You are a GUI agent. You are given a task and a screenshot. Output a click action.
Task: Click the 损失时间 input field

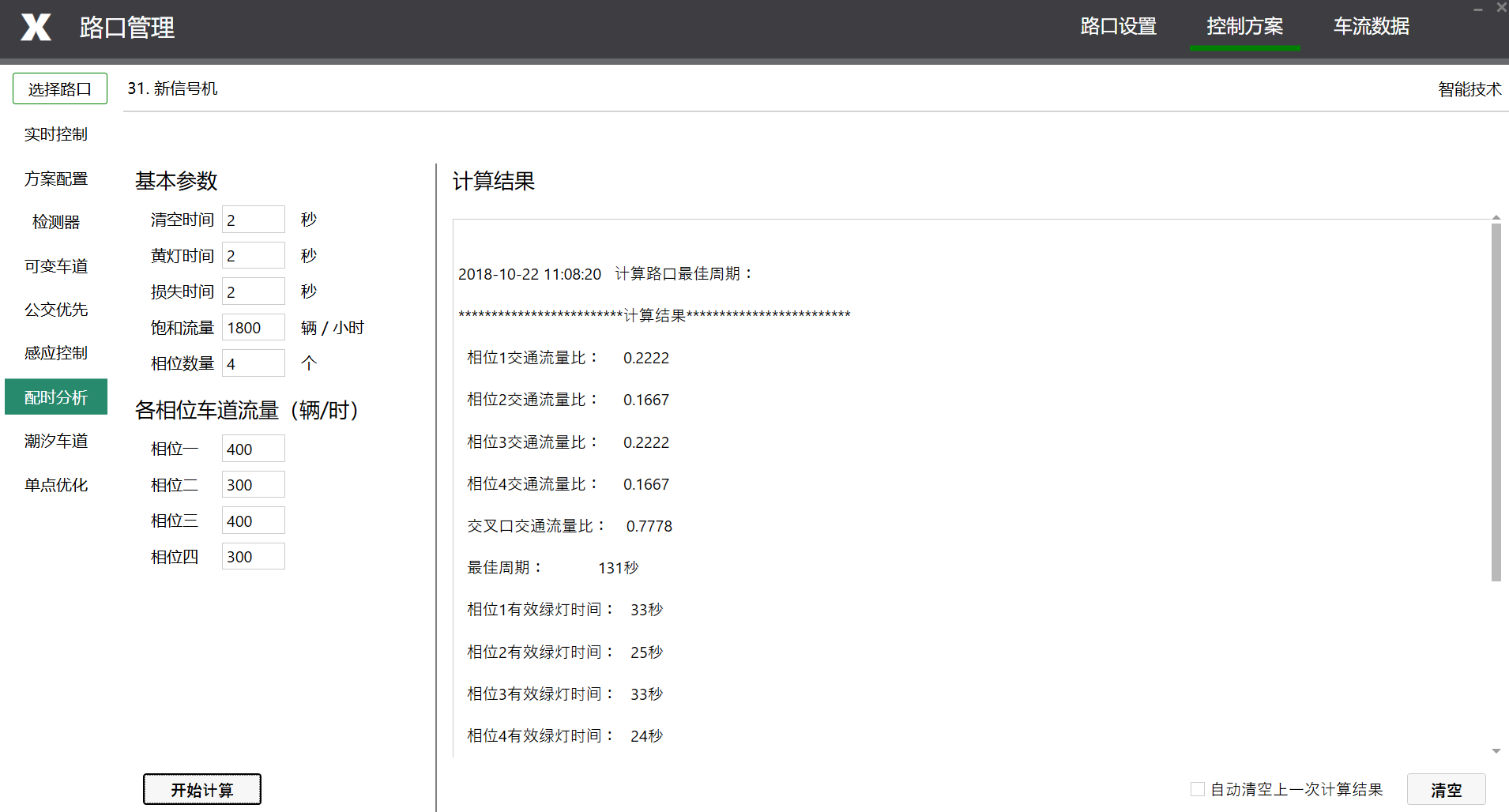tap(254, 291)
